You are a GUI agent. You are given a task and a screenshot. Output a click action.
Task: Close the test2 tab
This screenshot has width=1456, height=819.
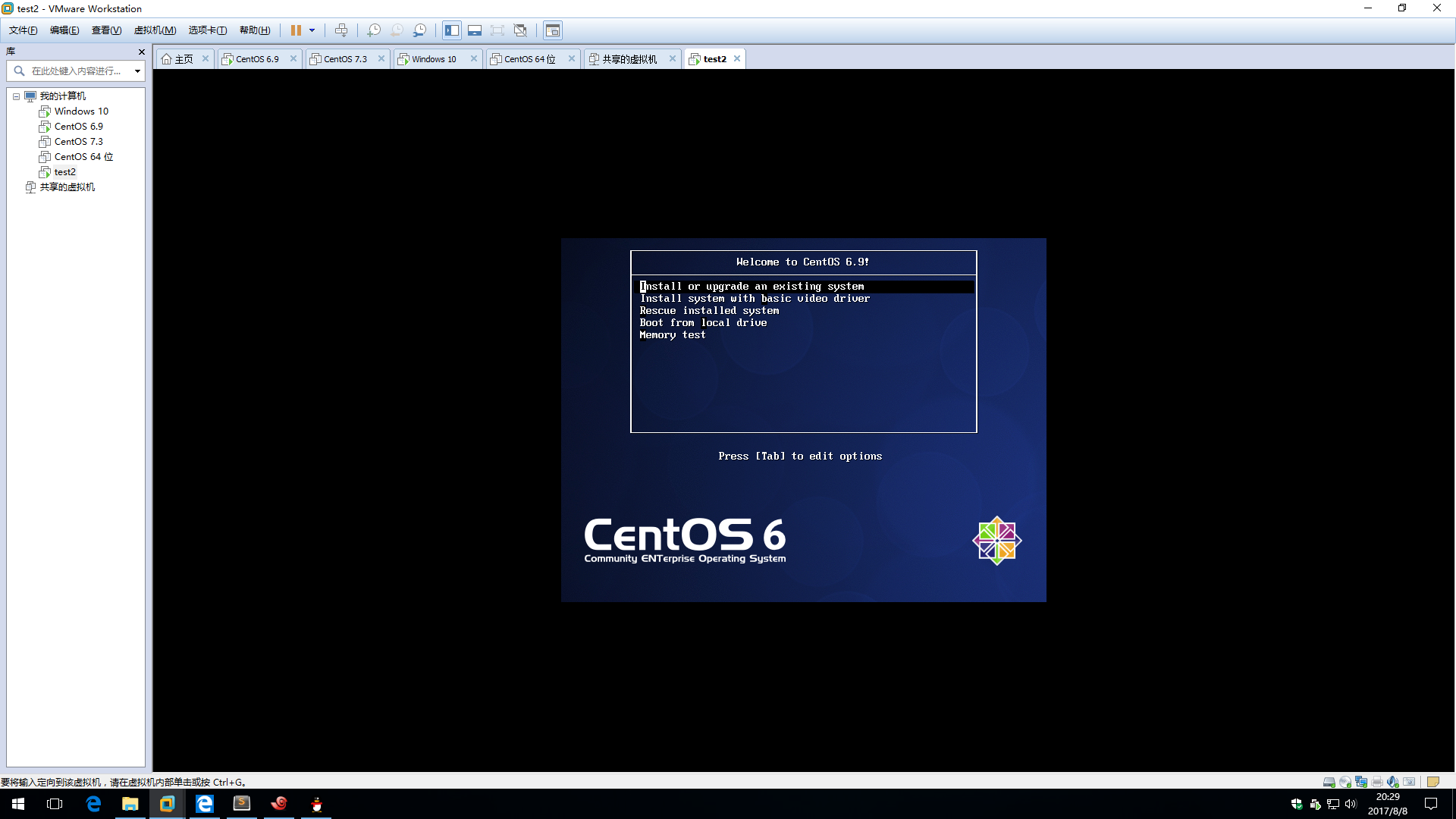coord(737,58)
